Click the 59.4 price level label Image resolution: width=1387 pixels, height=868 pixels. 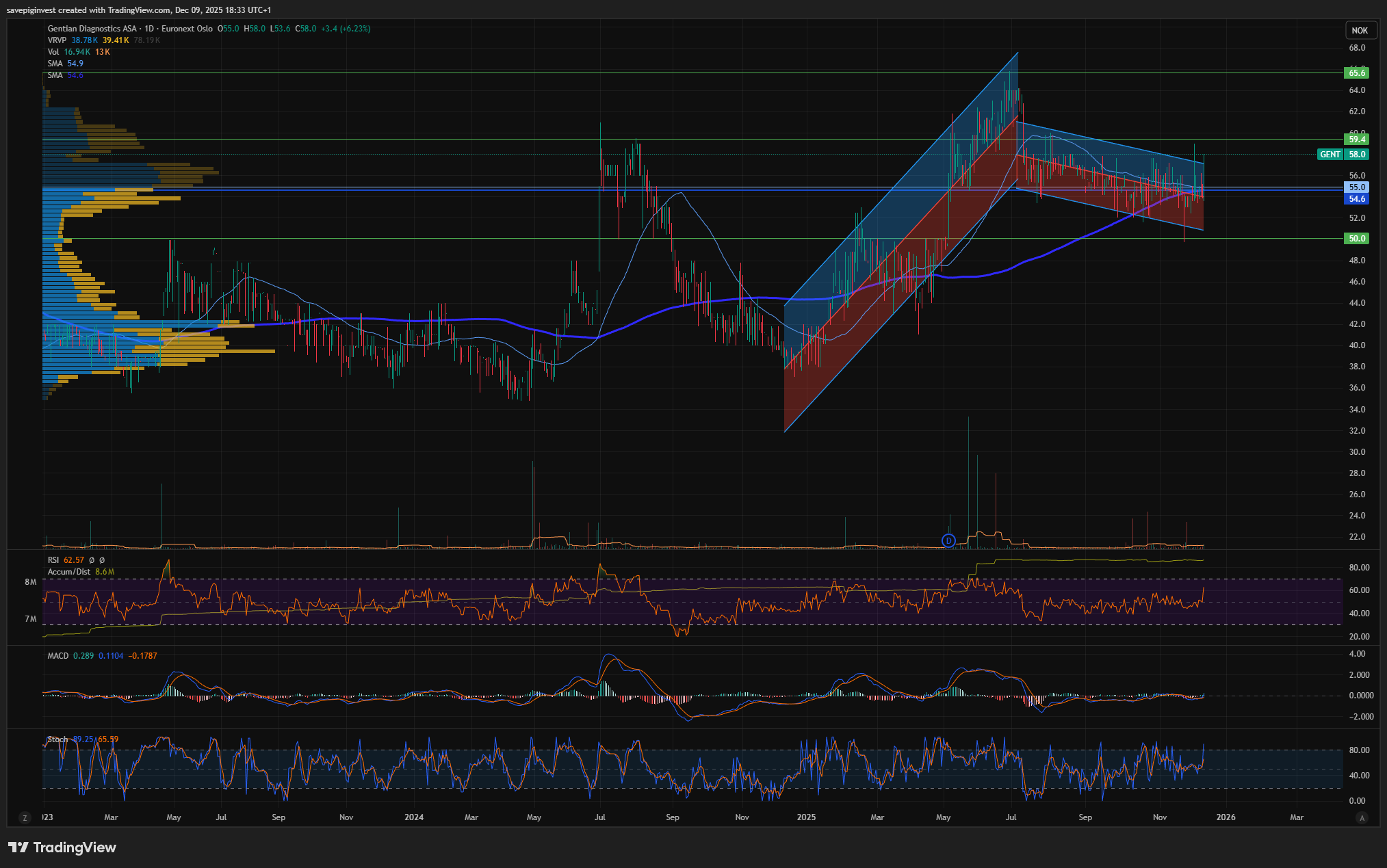(x=1356, y=140)
